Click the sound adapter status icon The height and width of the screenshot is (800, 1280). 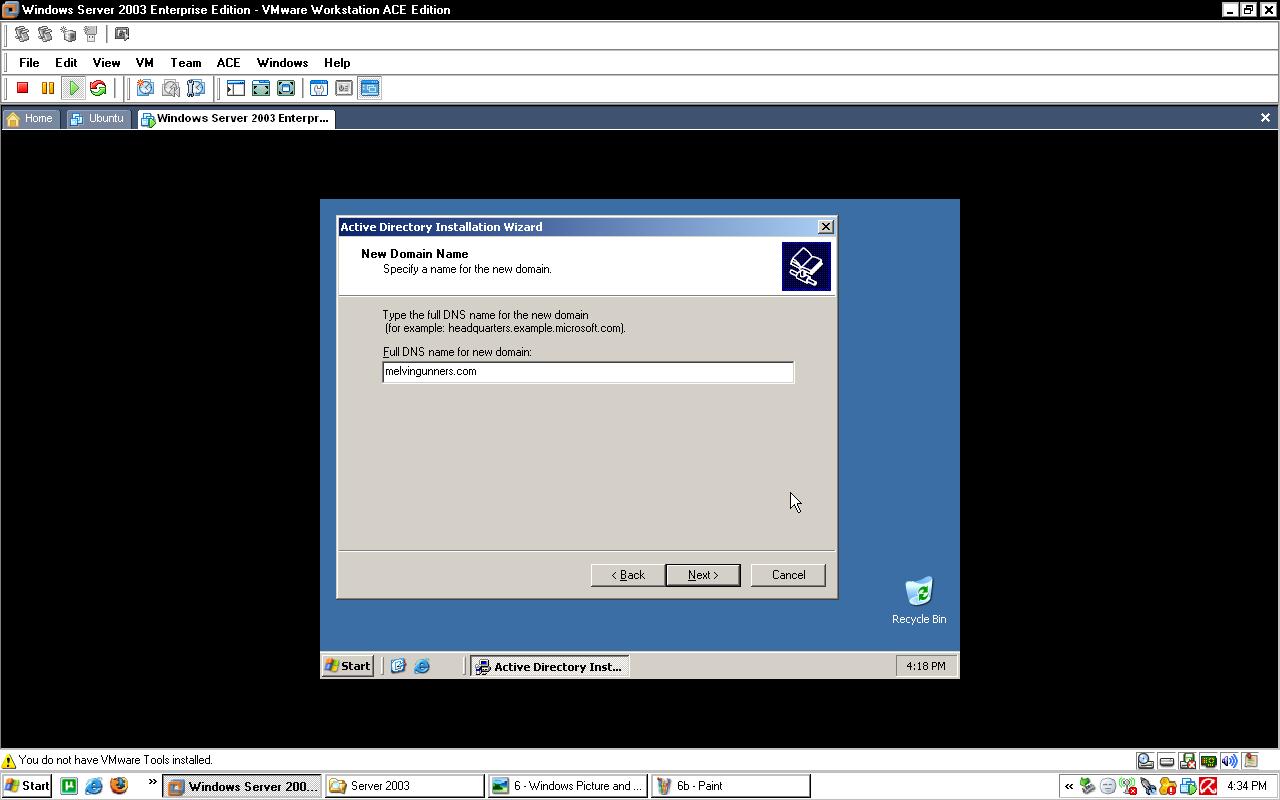pyautogui.click(x=1229, y=760)
